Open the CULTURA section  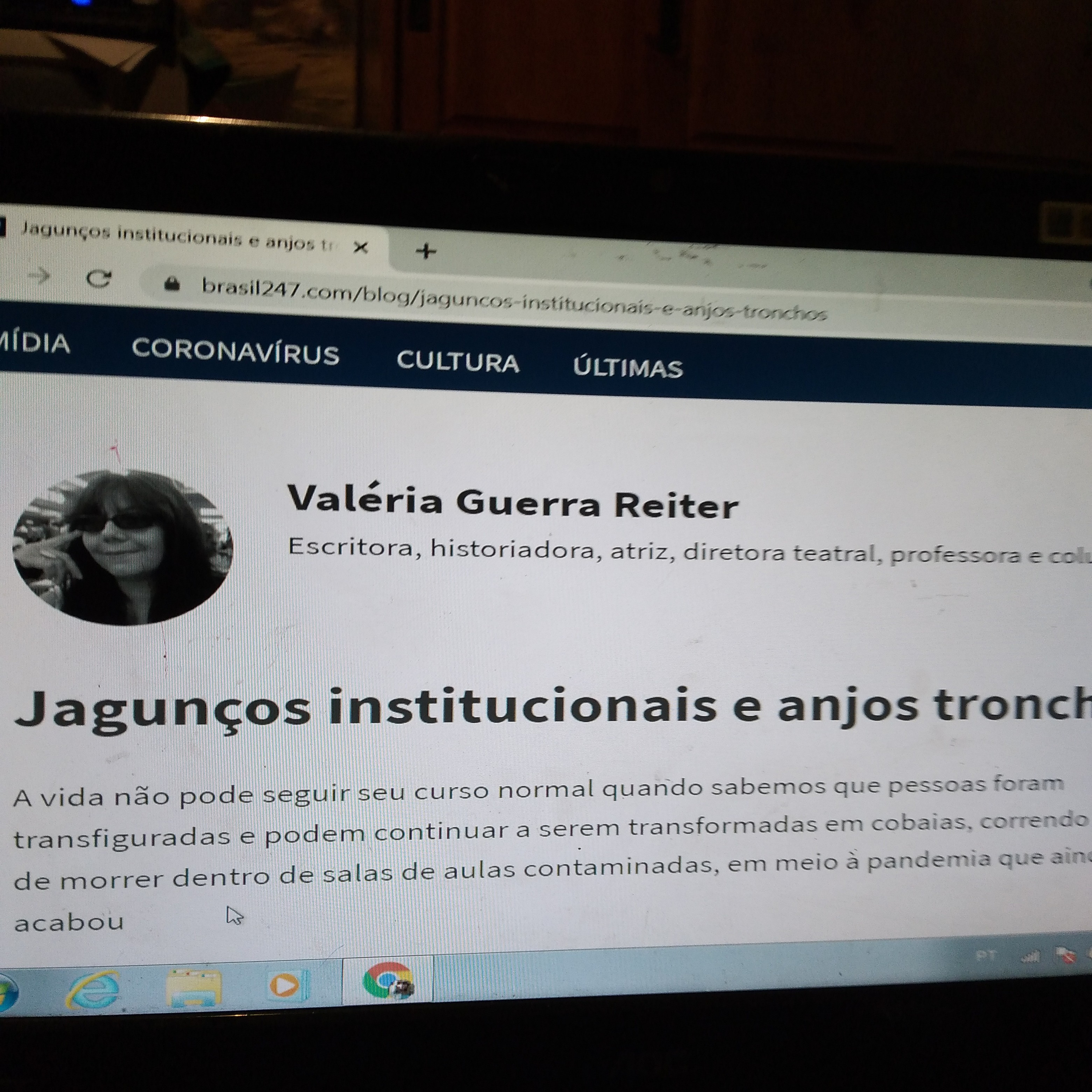[x=458, y=361]
